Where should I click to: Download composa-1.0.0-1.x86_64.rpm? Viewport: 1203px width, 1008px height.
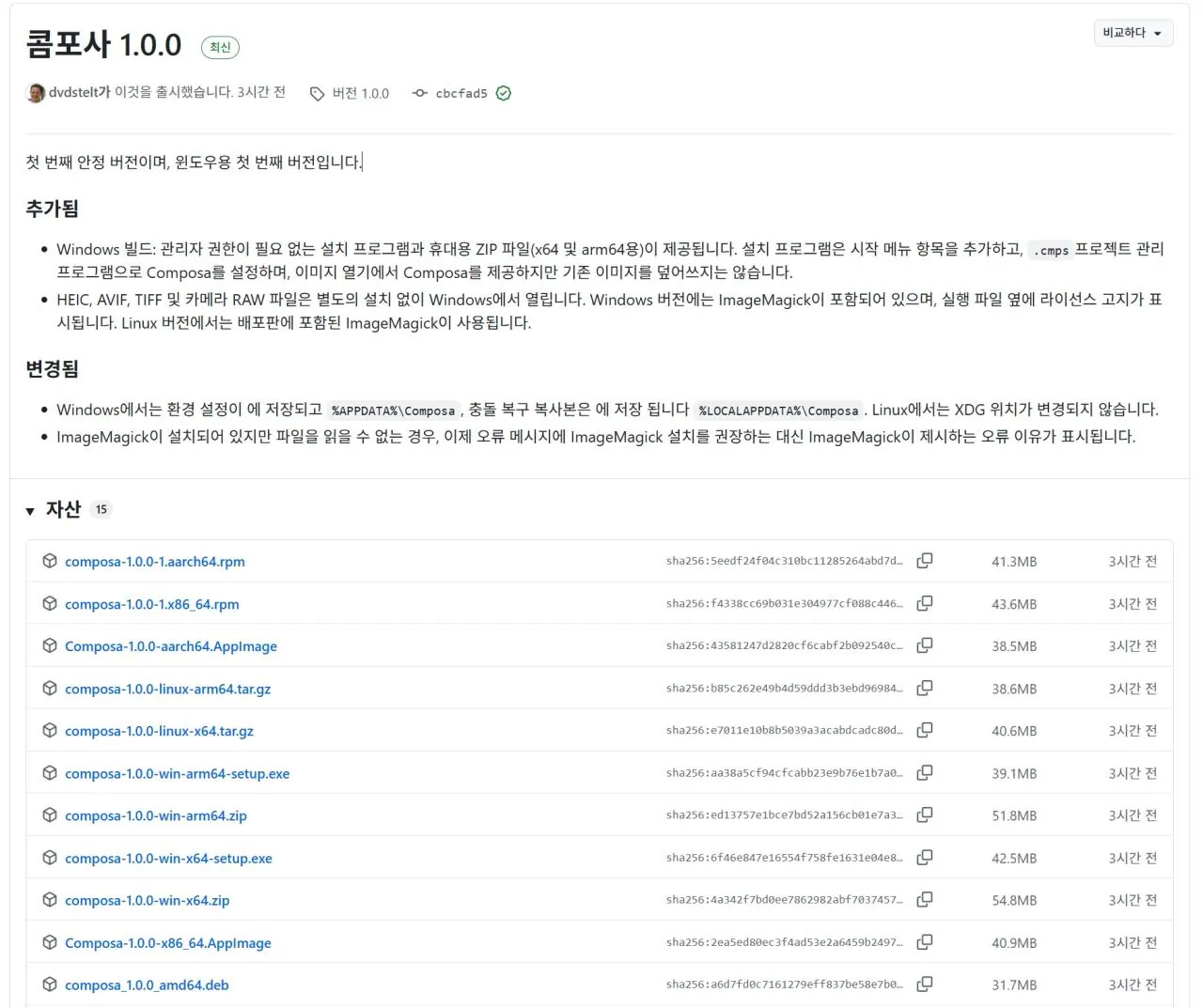pyautogui.click(x=151, y=604)
